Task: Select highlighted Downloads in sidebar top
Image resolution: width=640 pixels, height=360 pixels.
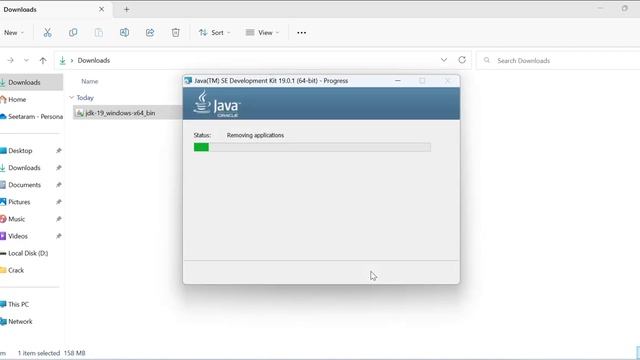Action: tap(31, 82)
